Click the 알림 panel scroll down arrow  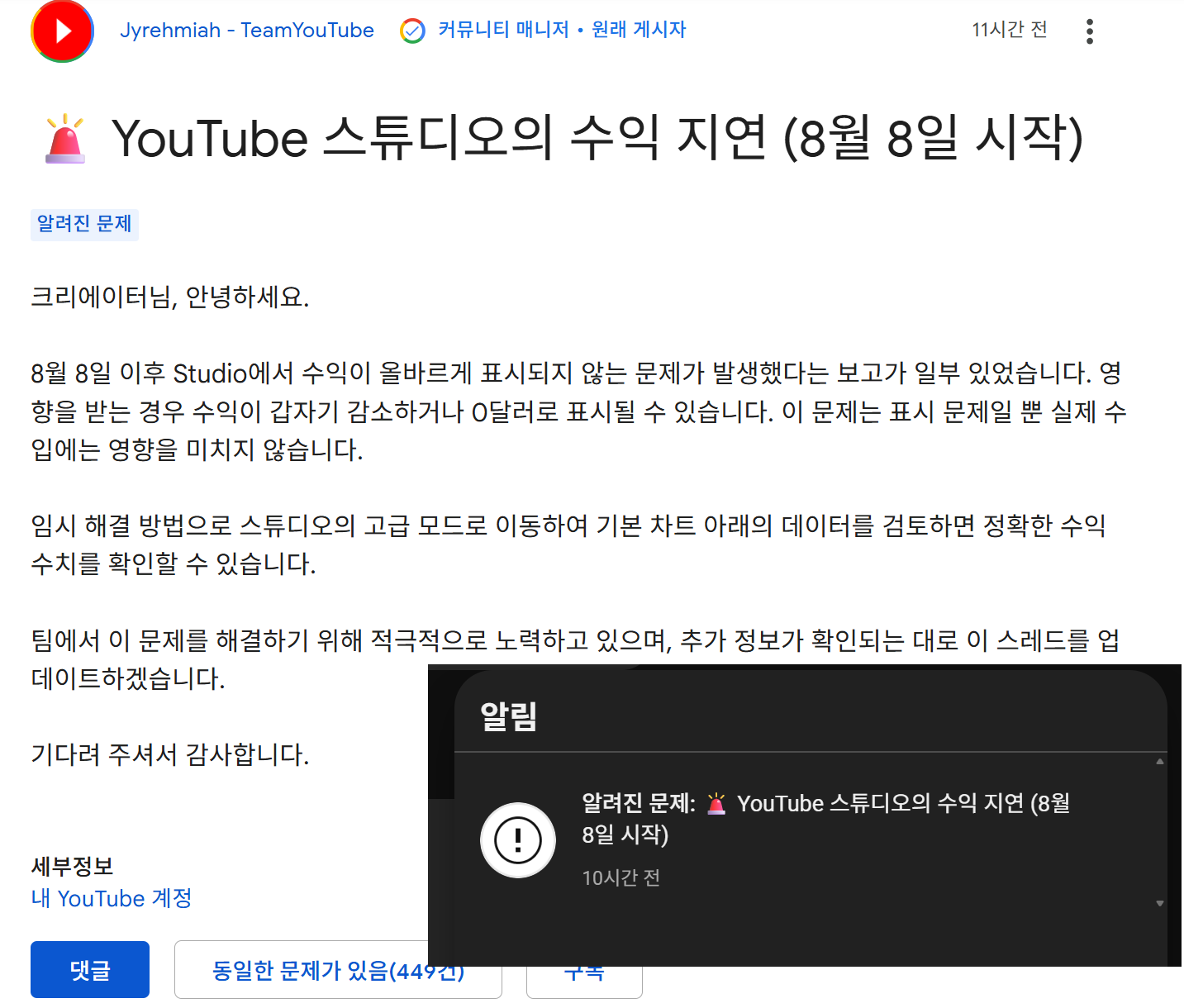click(x=1160, y=903)
